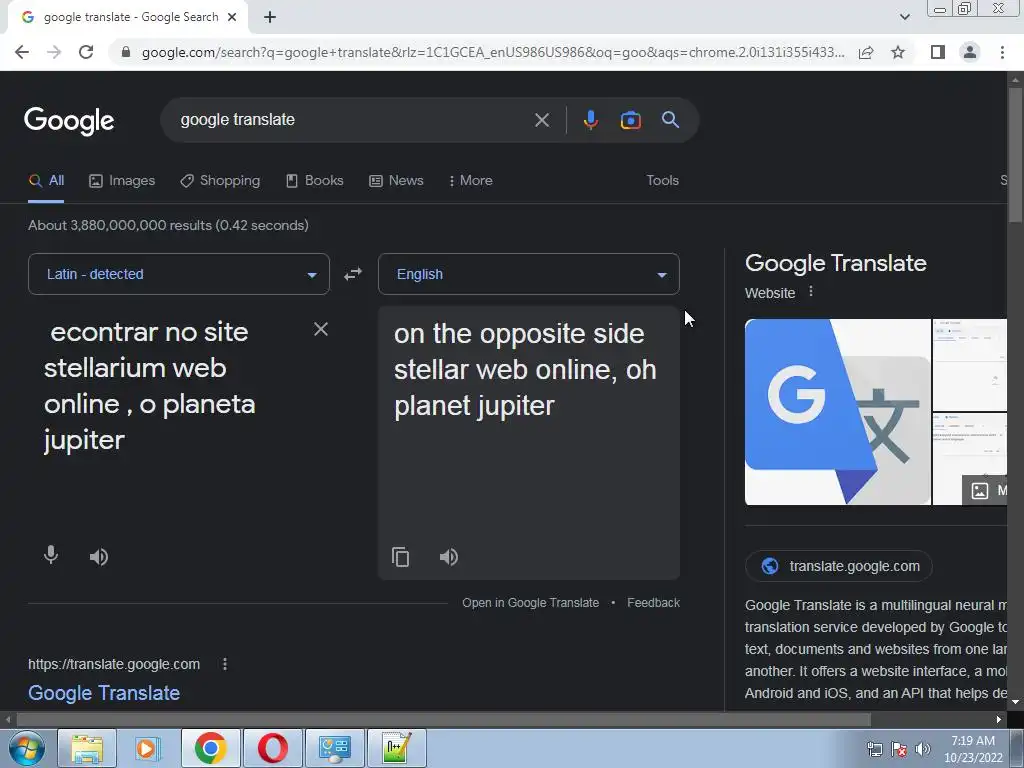This screenshot has height=768, width=1024.
Task: Click the share page icon in address bar
Action: [866, 52]
